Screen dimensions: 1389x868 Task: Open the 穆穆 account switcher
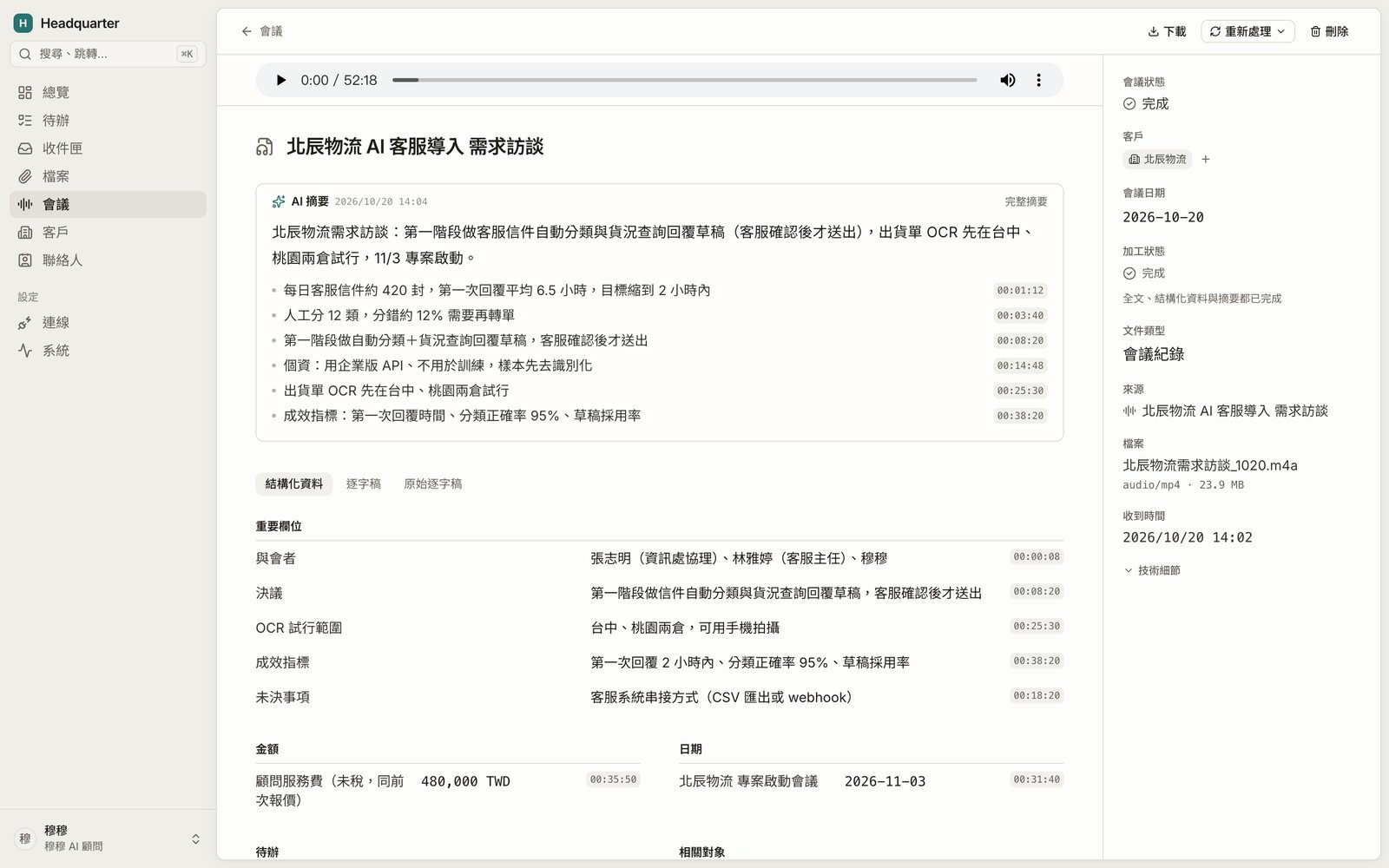(109, 838)
